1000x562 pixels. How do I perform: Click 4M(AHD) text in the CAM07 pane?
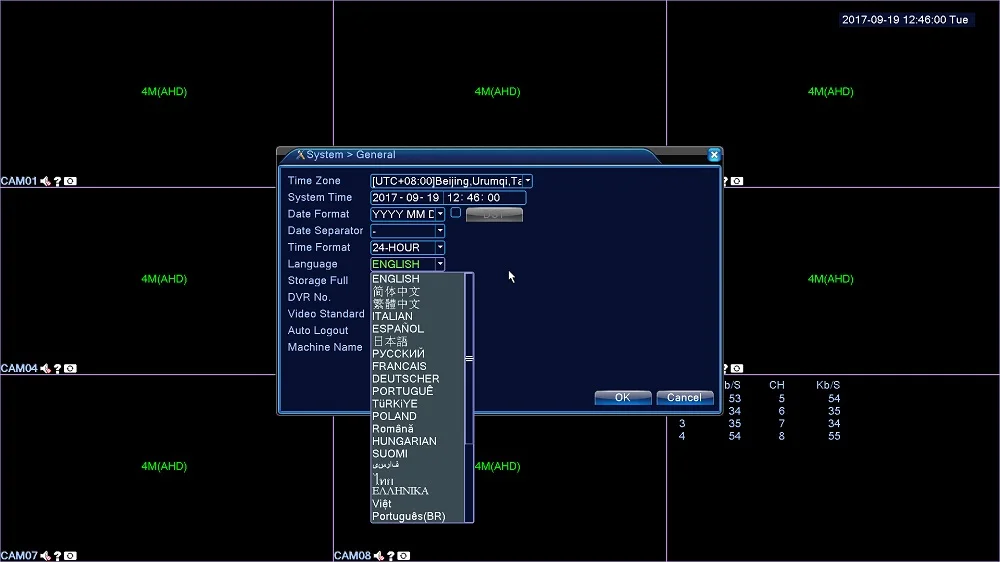[164, 466]
